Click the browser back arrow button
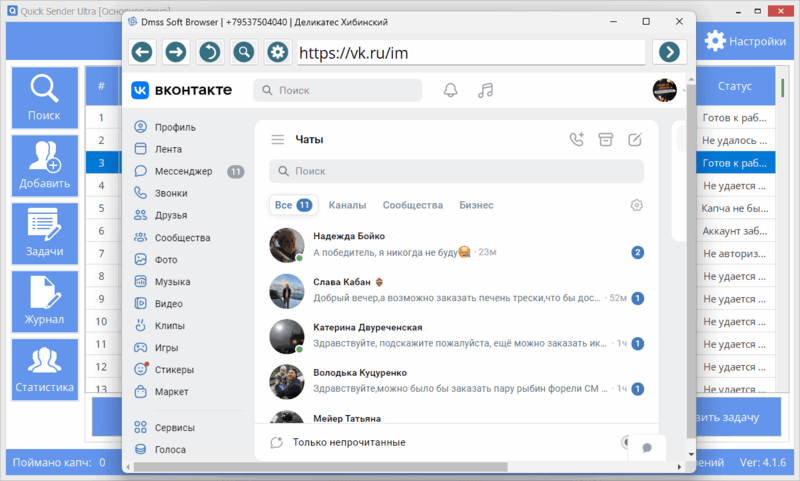This screenshot has height=481, width=800. [142, 52]
